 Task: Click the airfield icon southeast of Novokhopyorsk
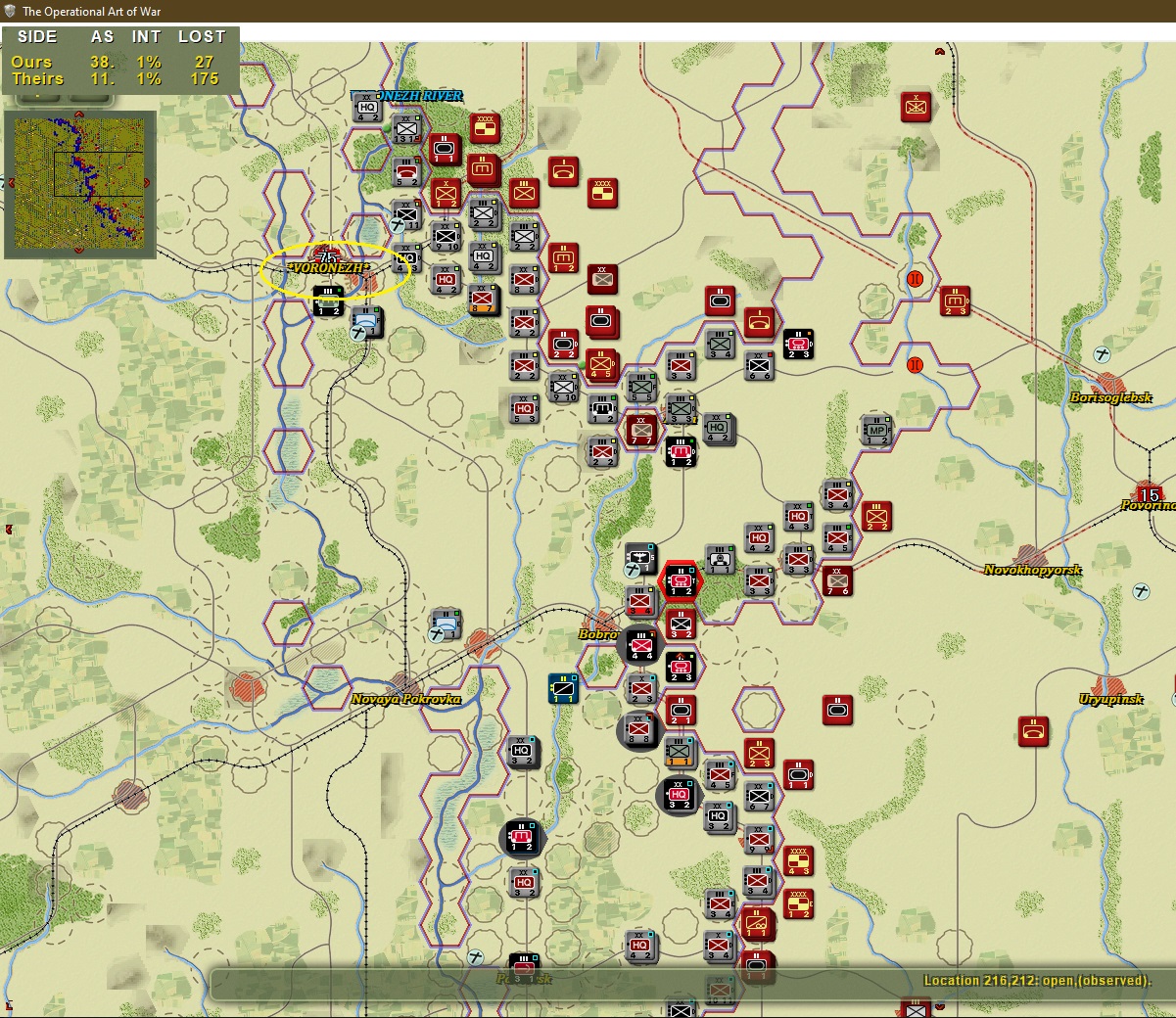1142,591
